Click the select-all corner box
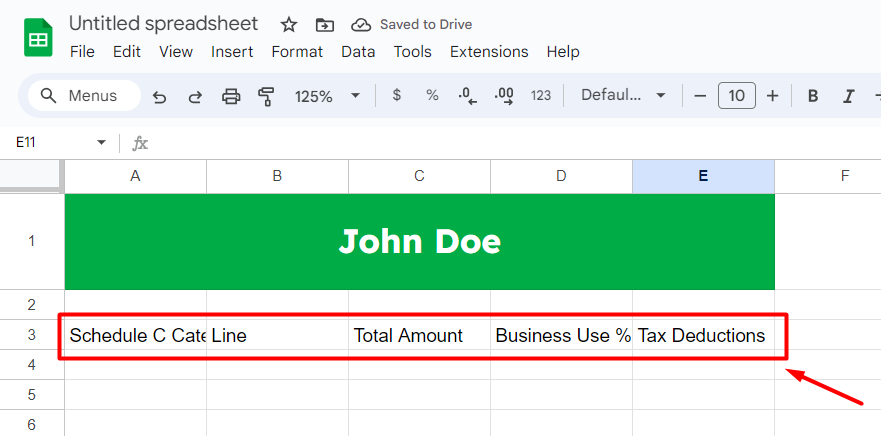Image resolution: width=881 pixels, height=436 pixels. [x=31, y=175]
